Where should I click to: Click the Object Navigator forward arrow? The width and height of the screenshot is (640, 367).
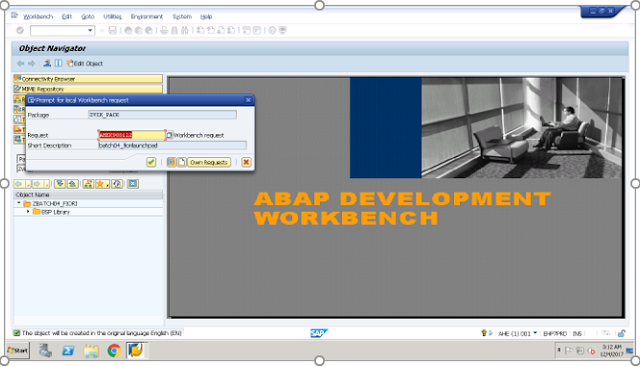point(31,63)
